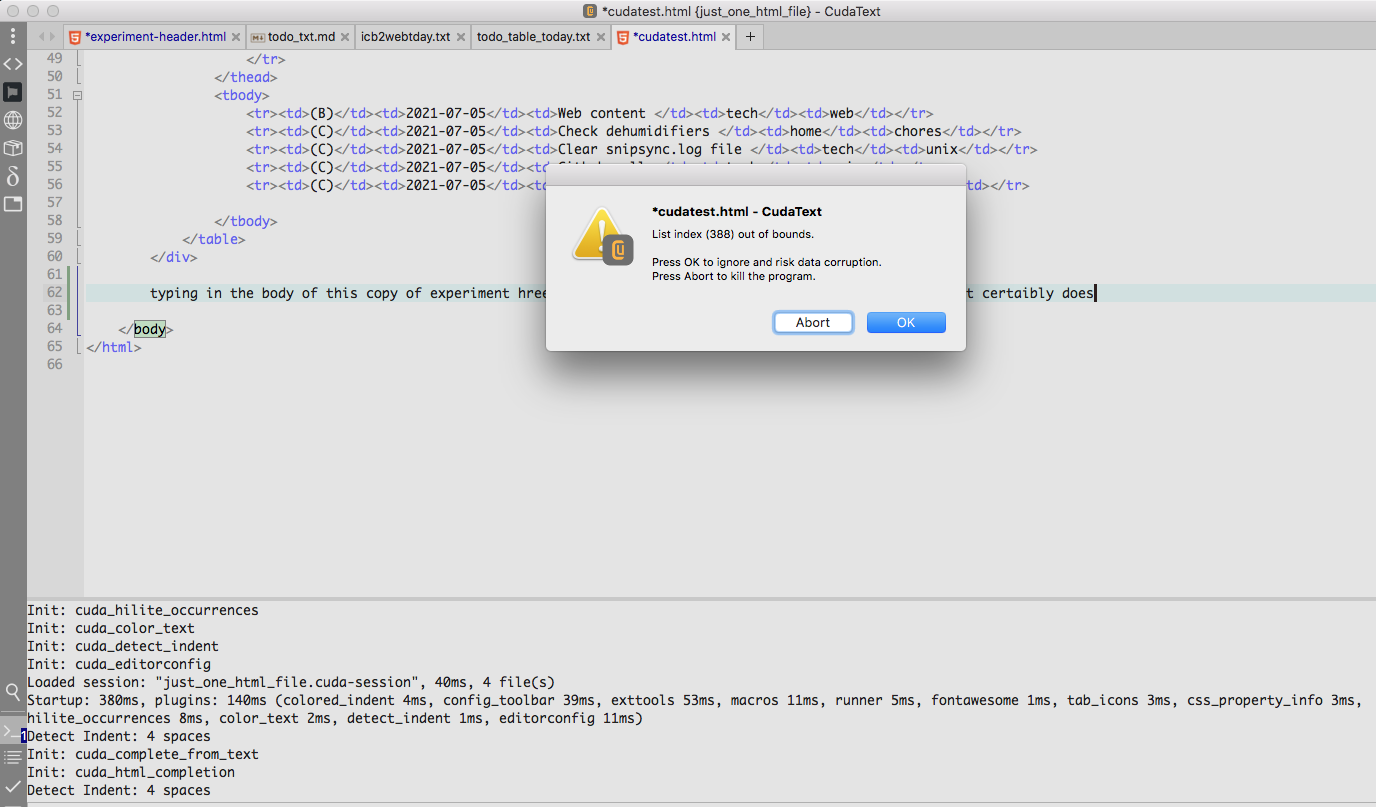Switch to the todo_txt.md tab
Screen dimensions: 1376x807
(300, 37)
